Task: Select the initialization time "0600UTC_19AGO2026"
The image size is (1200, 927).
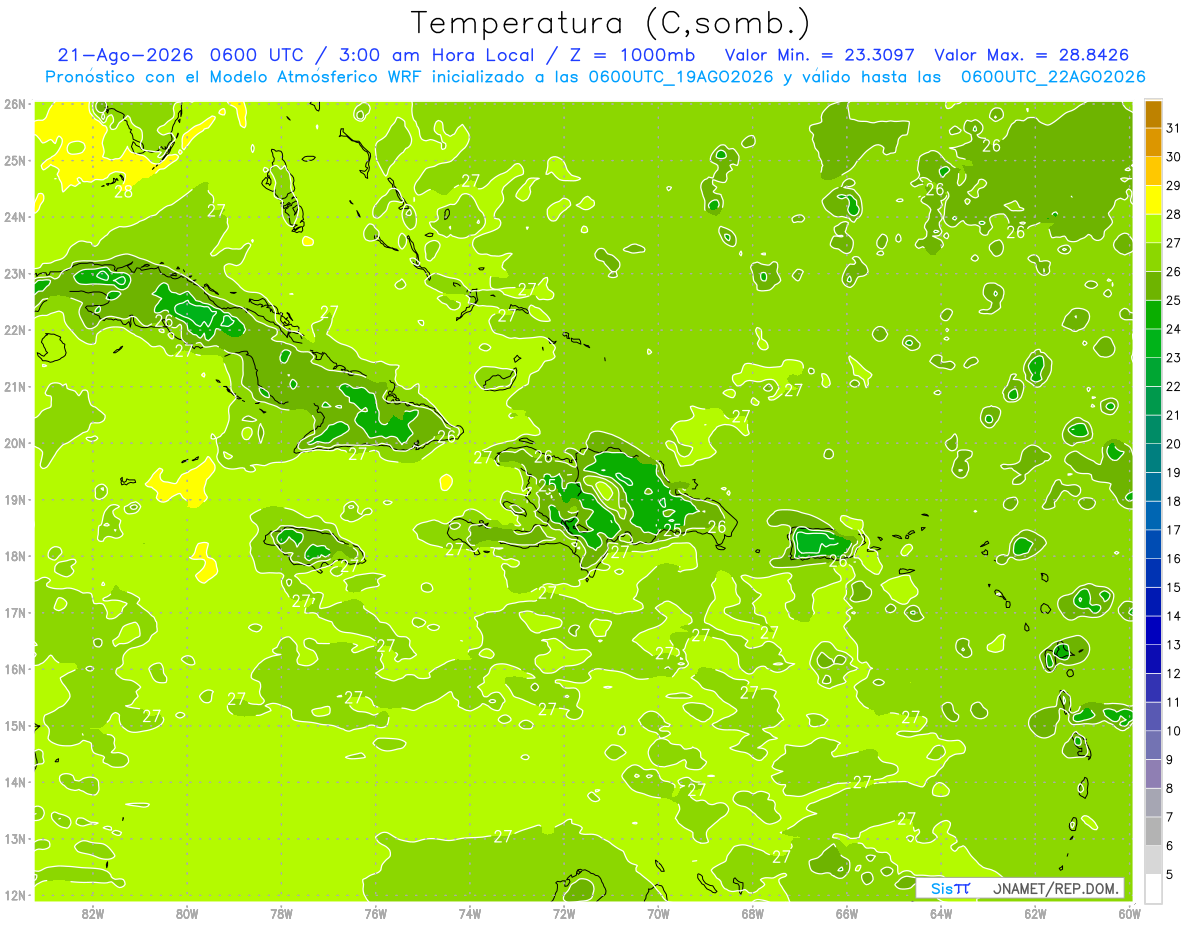Action: 681,77
